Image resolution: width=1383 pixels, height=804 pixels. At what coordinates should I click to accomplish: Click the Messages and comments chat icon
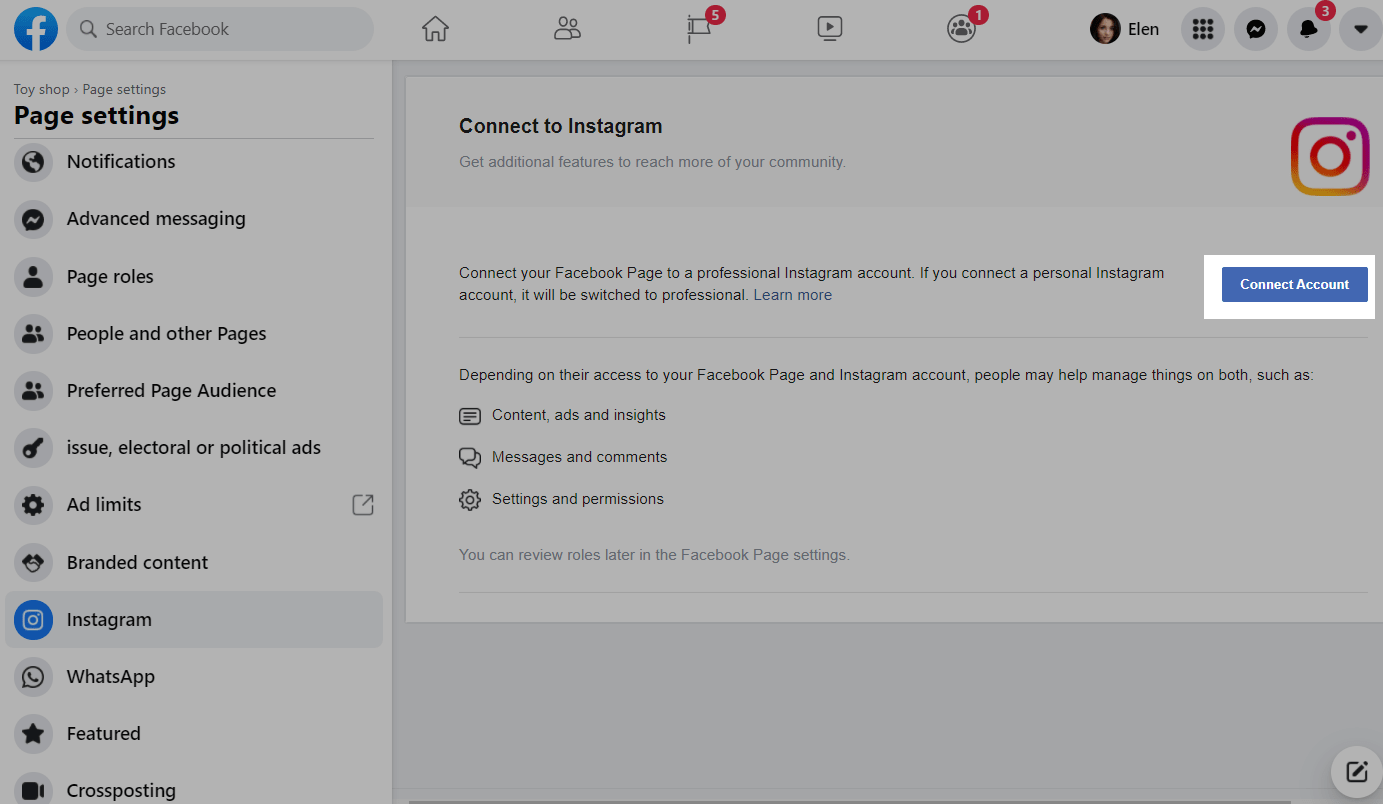470,458
